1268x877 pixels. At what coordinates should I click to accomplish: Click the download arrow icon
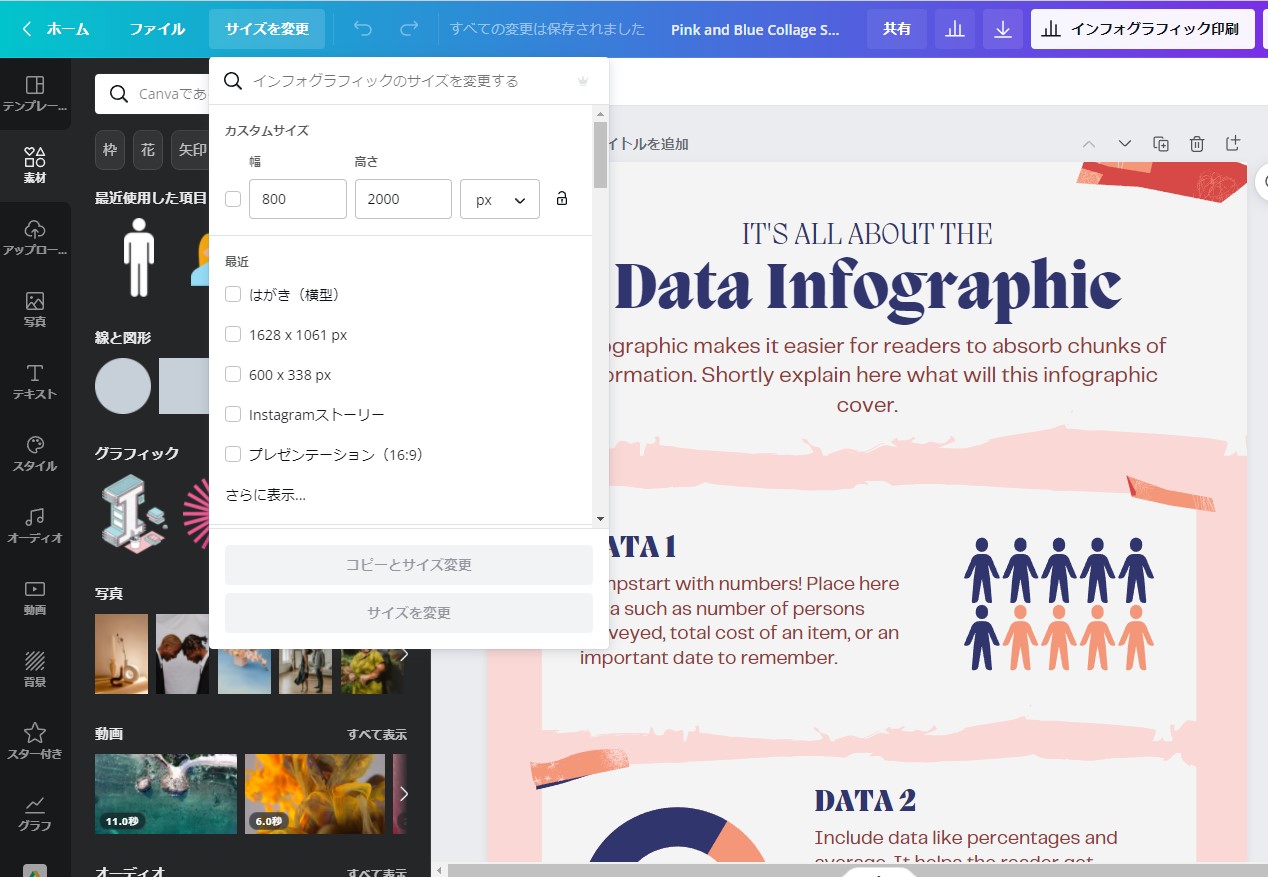(x=1003, y=29)
